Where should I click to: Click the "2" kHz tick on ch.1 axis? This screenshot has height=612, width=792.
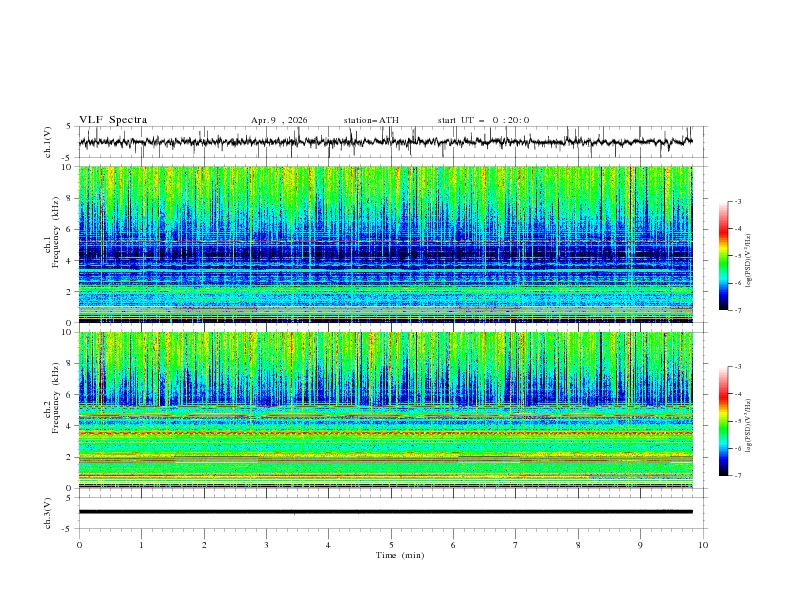tap(70, 291)
